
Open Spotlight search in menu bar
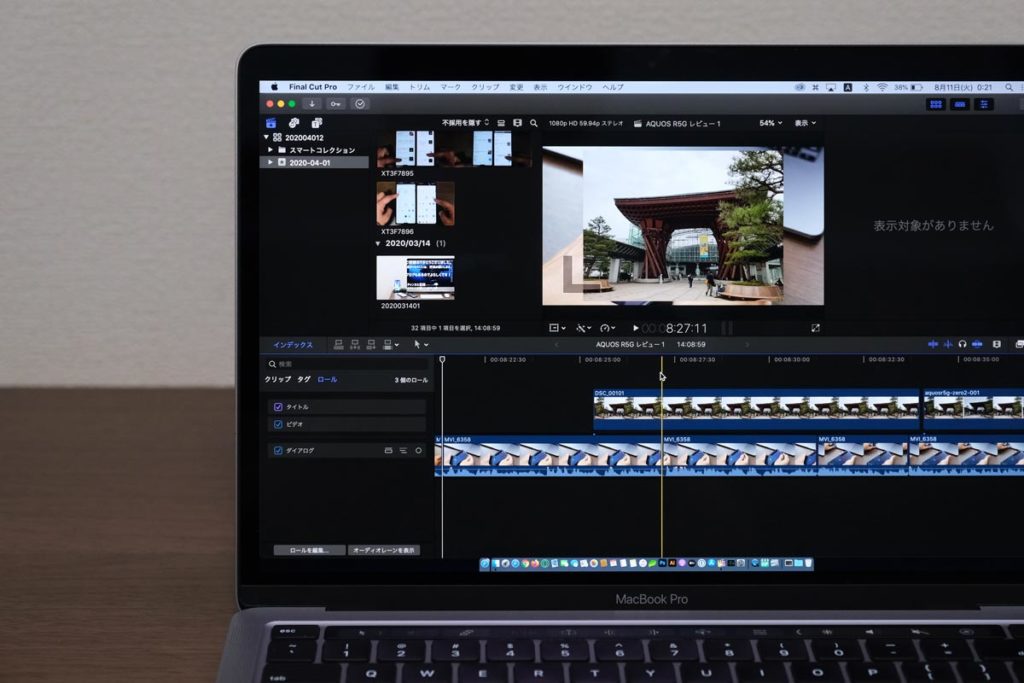point(1009,87)
